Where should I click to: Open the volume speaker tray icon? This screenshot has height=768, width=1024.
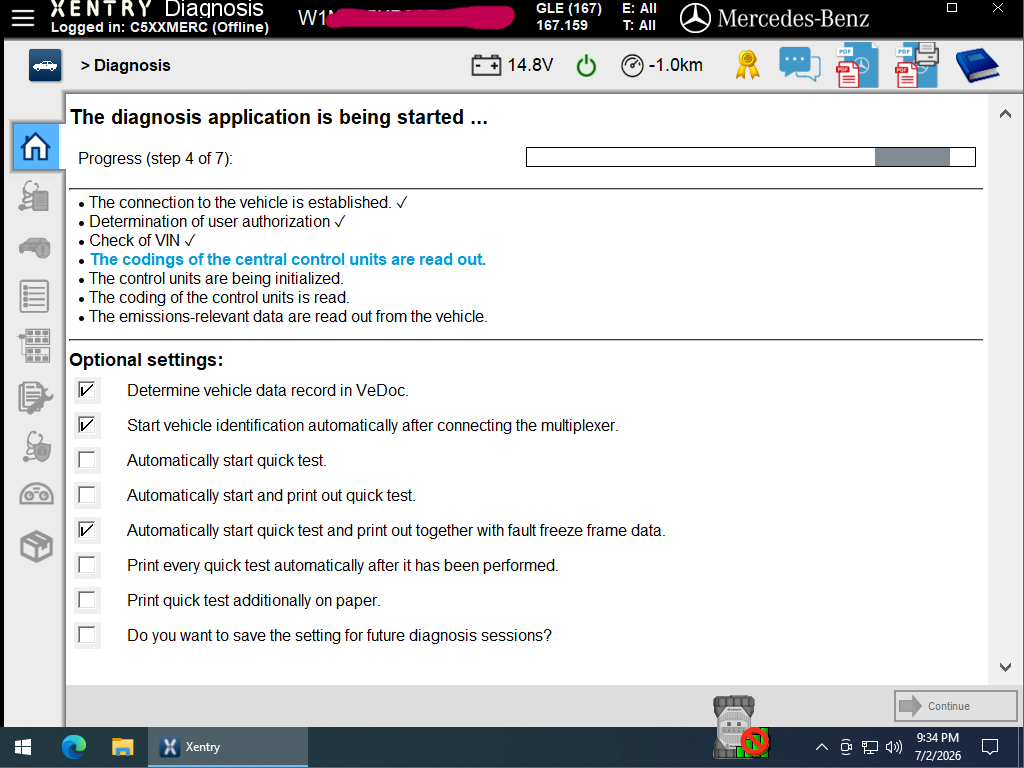[x=894, y=746]
